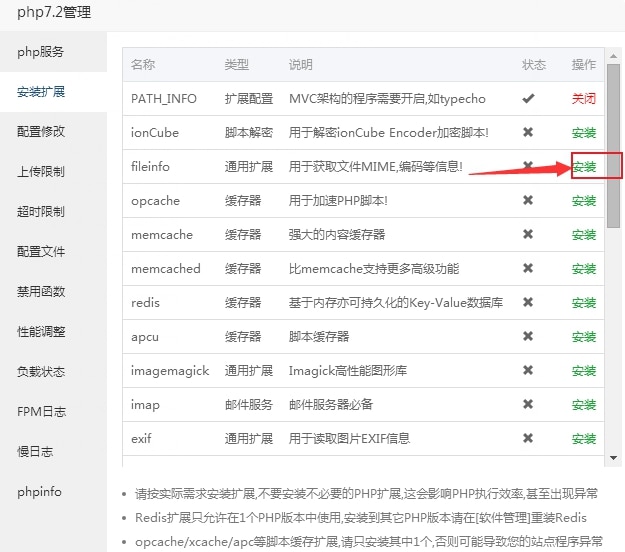
Task: Switch to the 配置修改 sidebar tab
Action: point(41,131)
